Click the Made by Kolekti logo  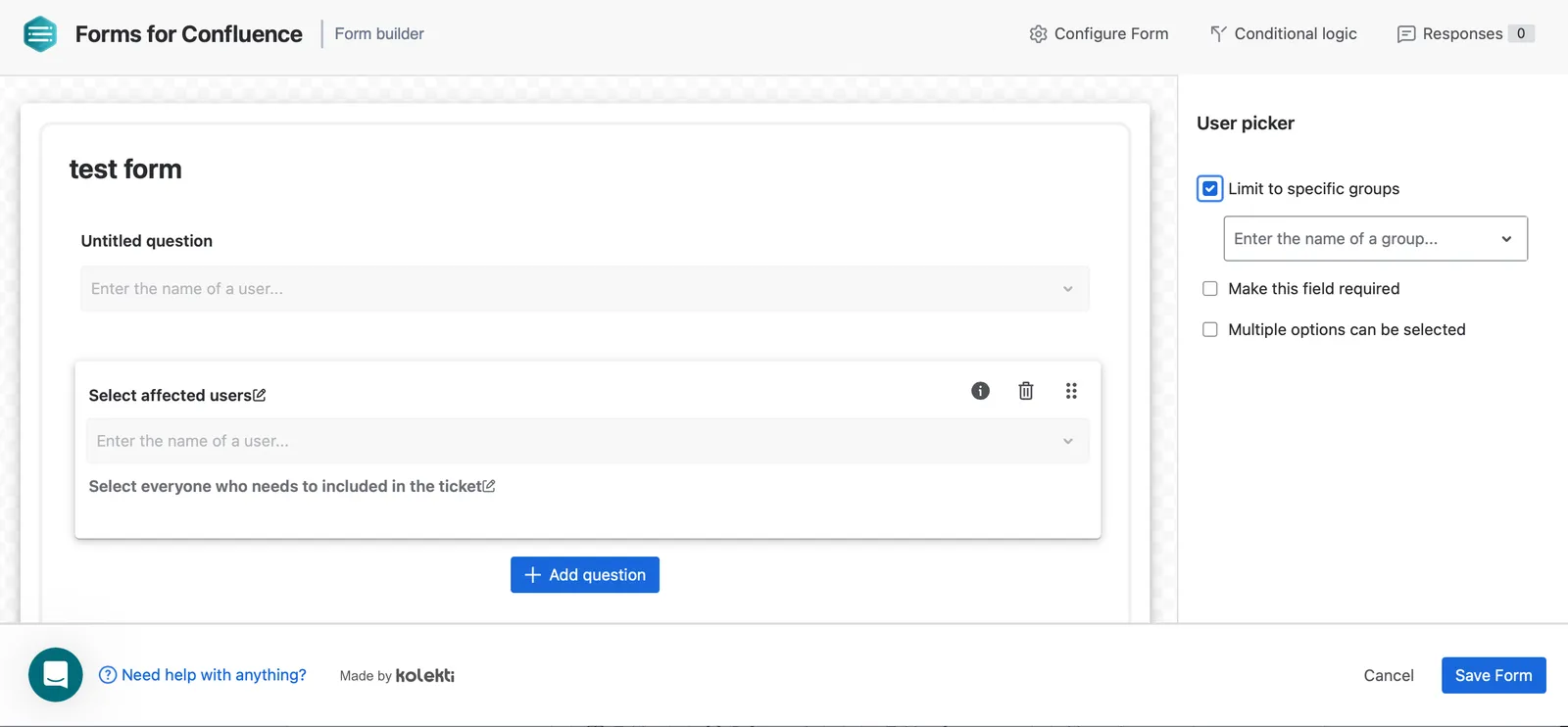pos(424,675)
